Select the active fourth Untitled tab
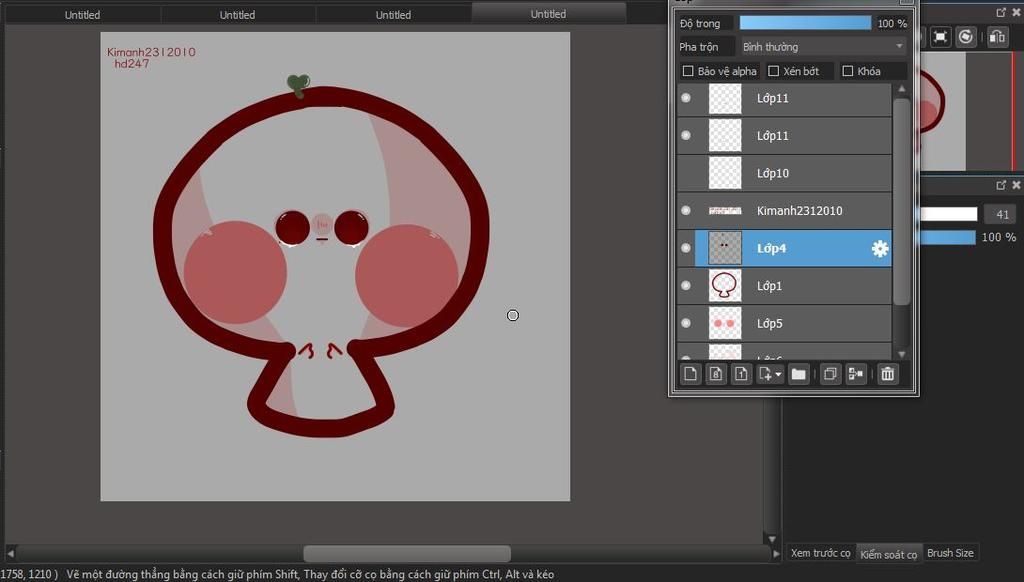The width and height of the screenshot is (1024, 582). 549,14
